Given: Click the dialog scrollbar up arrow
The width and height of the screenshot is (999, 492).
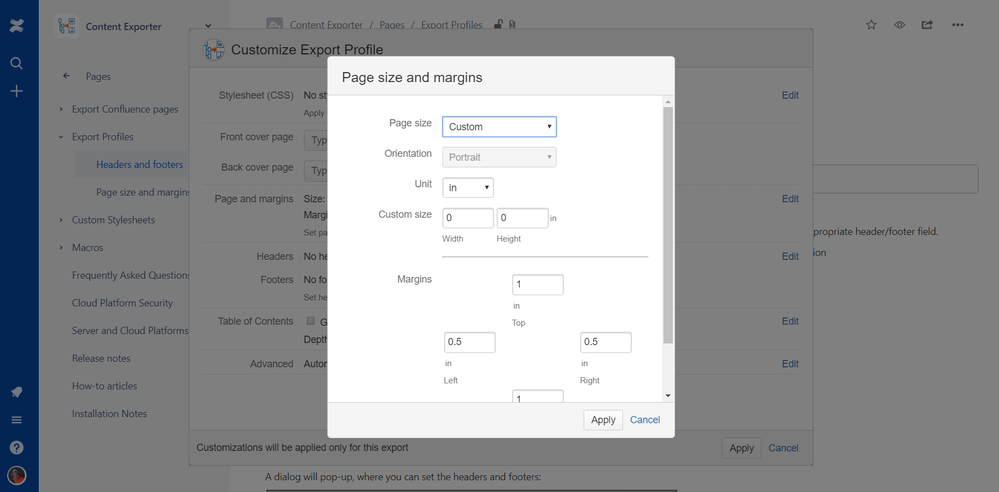Looking at the screenshot, I should 668,102.
